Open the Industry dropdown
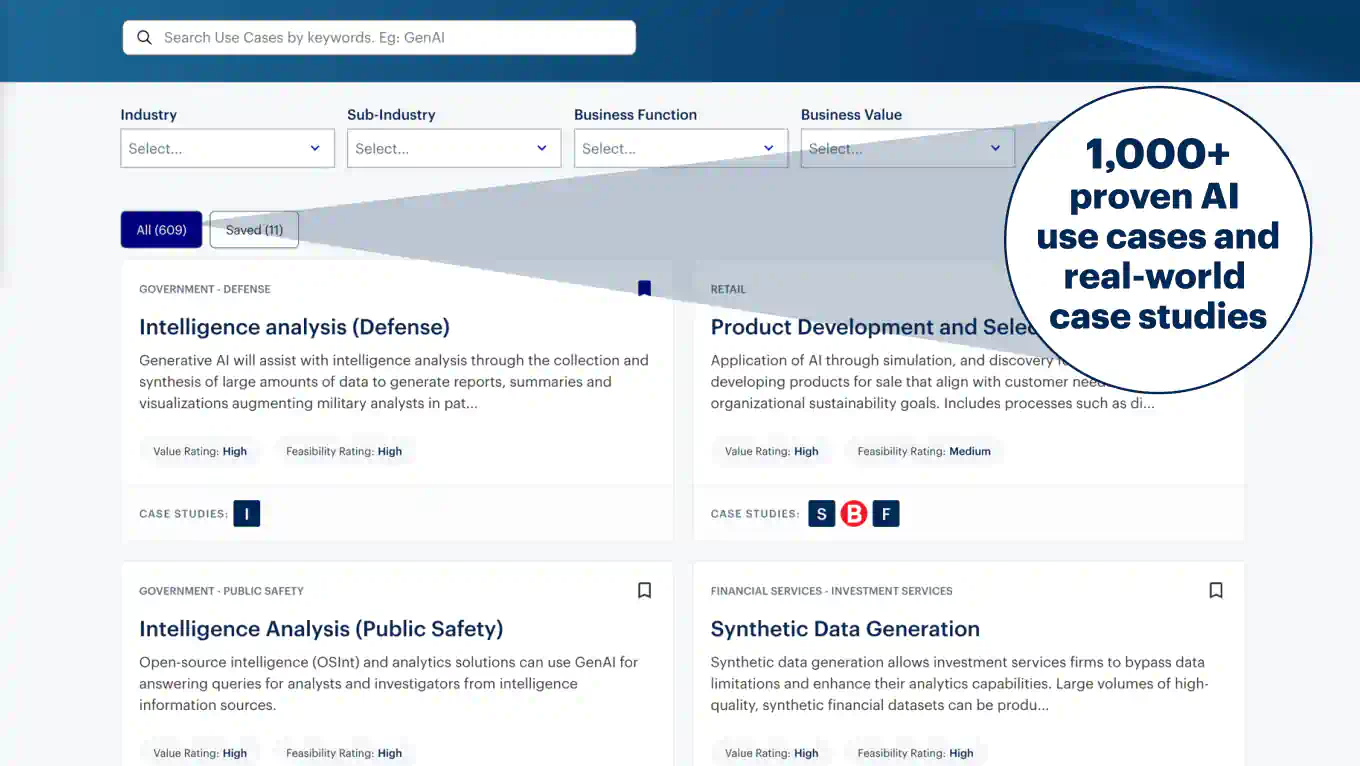 (227, 148)
